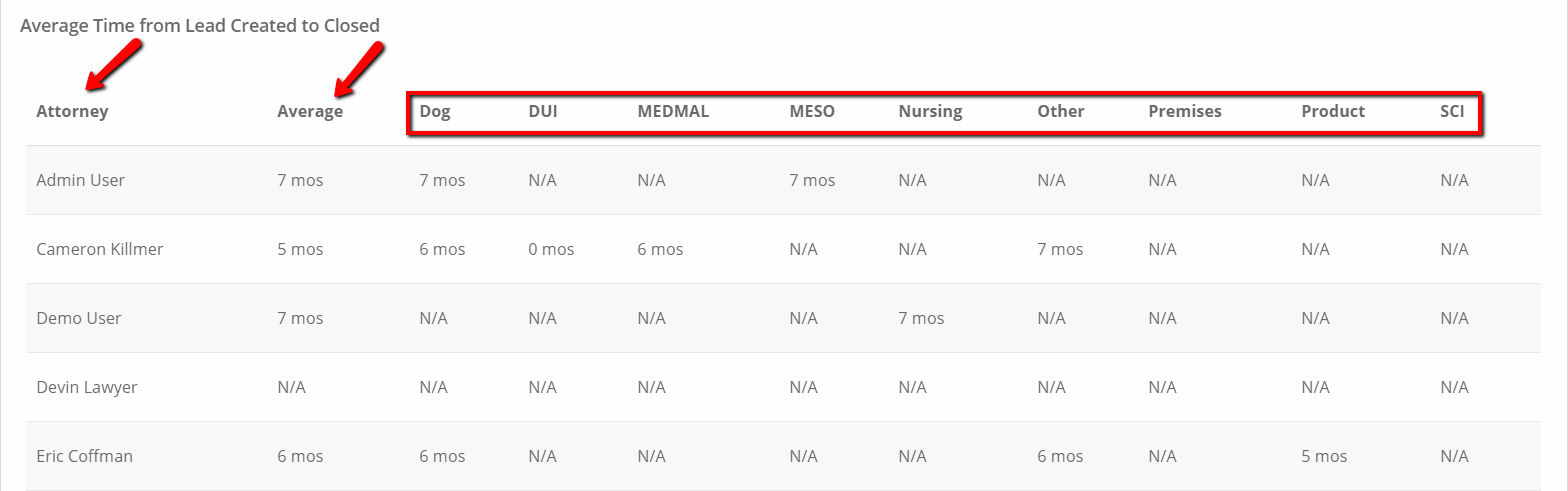Click the Product column header
Image resolution: width=1568 pixels, height=491 pixels.
pos(1333,111)
